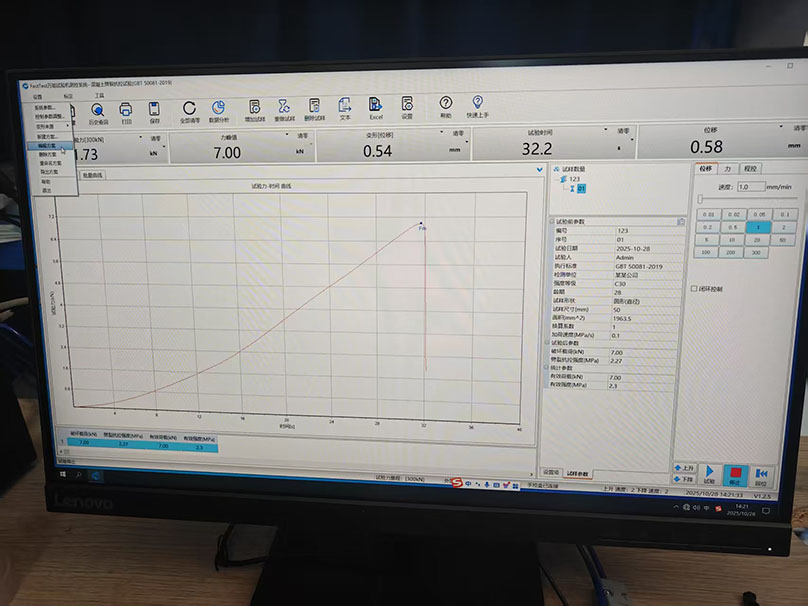808x606 pixels.
Task: Click the Excel export icon
Action: click(376, 106)
